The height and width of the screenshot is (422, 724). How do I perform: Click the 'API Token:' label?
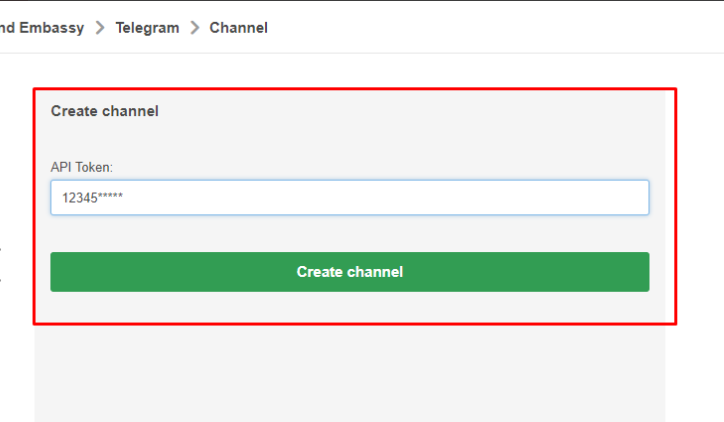pyautogui.click(x=82, y=167)
